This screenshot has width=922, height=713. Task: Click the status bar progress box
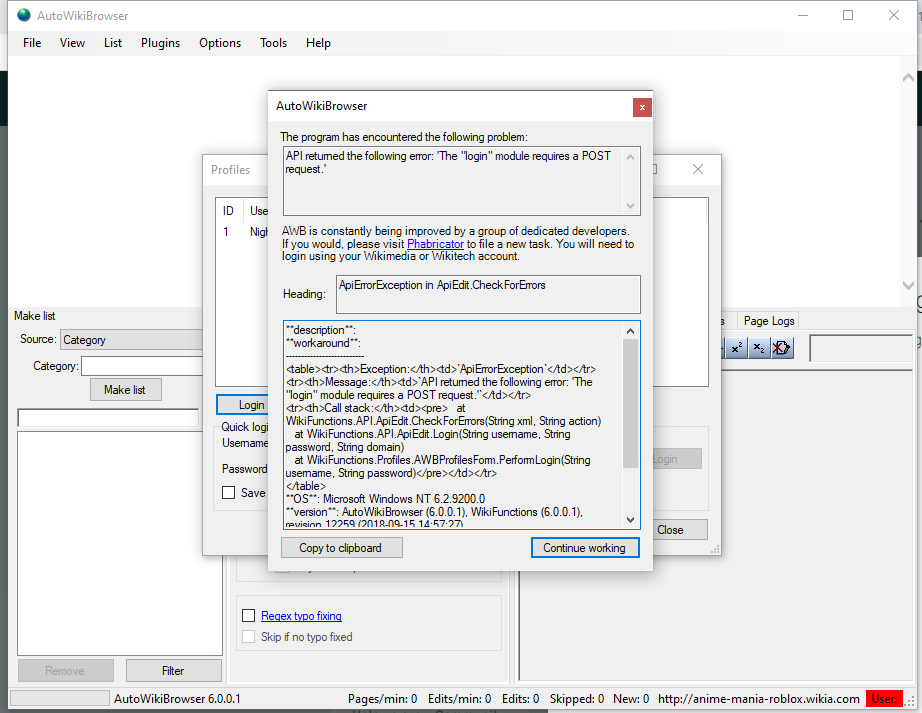(x=59, y=698)
